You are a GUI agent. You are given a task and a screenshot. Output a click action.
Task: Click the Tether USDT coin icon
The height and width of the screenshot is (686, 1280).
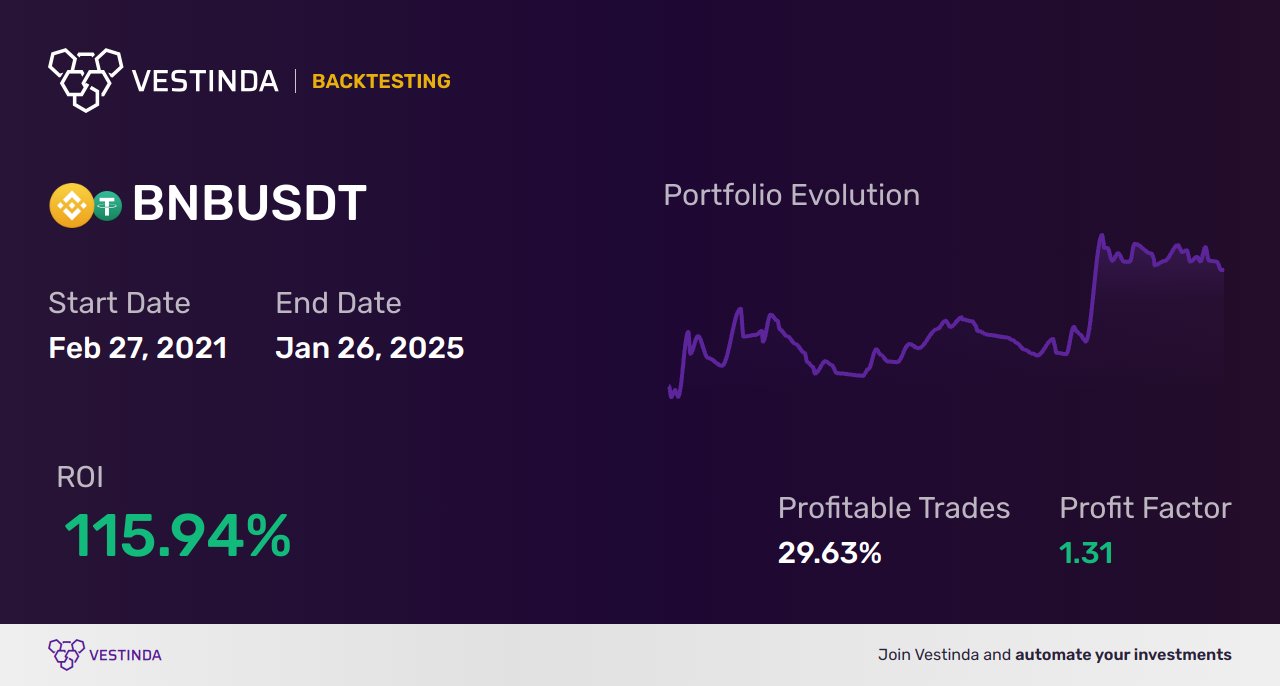(x=107, y=206)
